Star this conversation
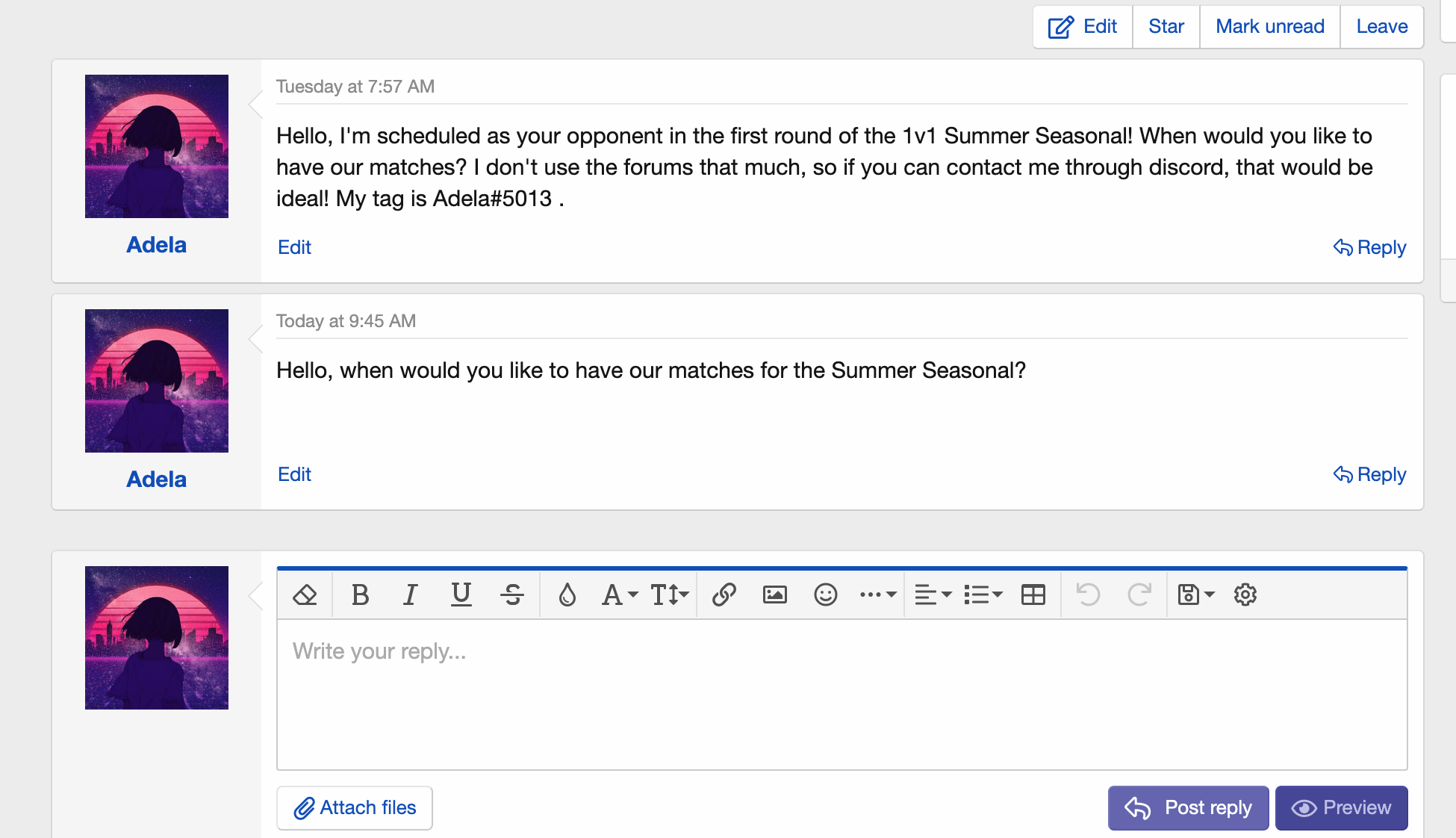1456x838 pixels. [x=1166, y=27]
